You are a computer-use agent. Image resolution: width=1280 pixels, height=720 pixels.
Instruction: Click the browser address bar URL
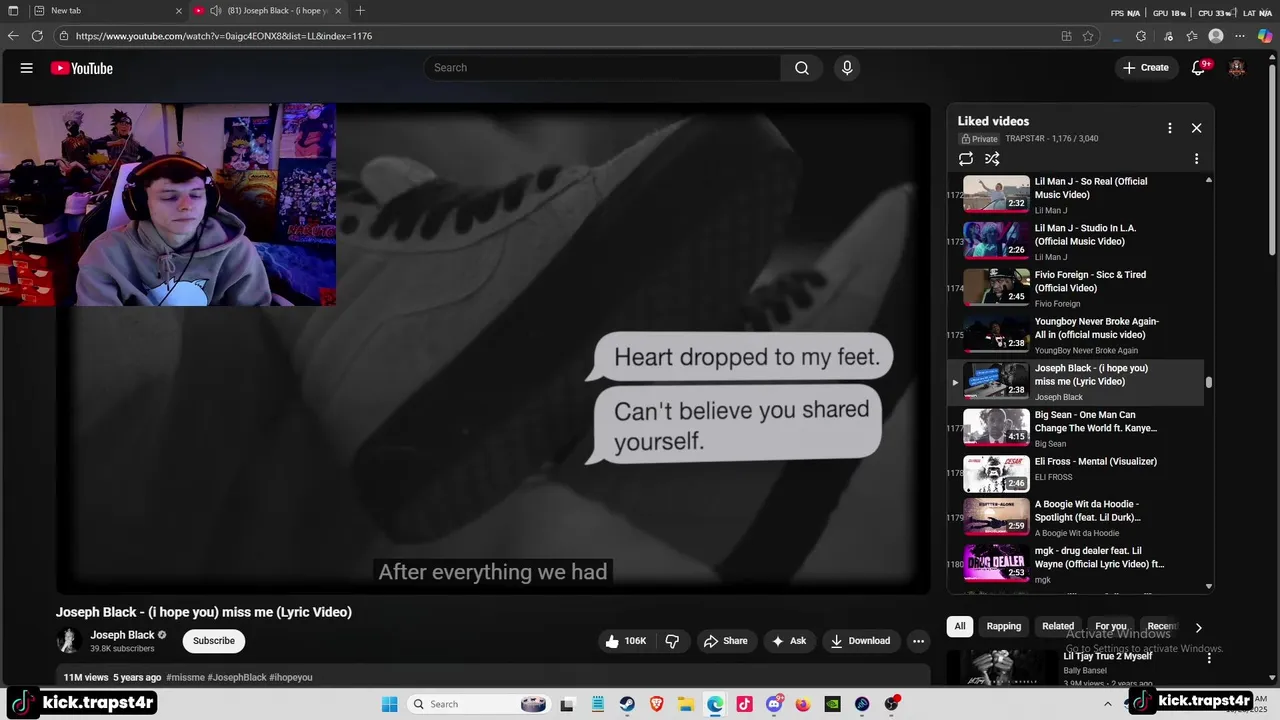pos(224,36)
